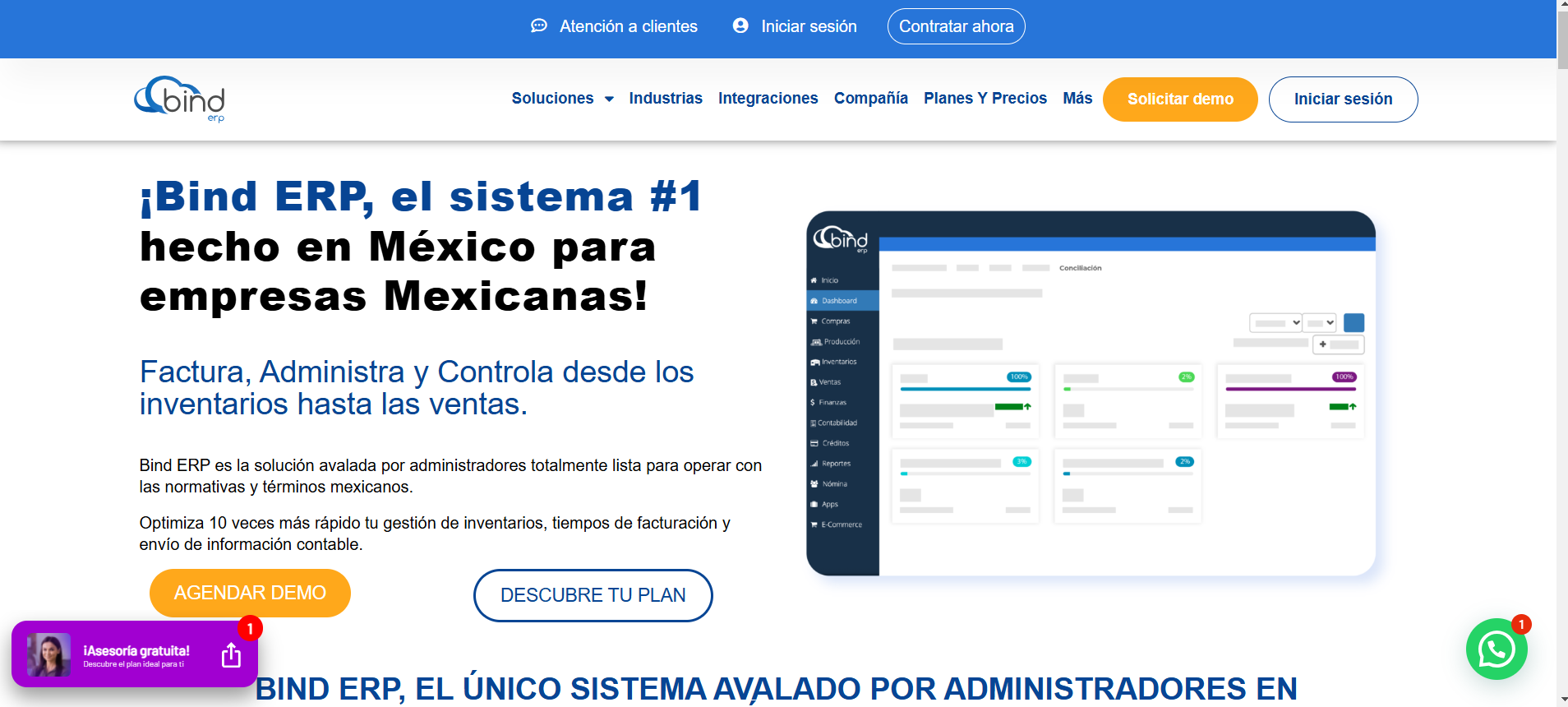Click the Iniciar sesión link in top blue bar
This screenshot has height=707, width=1568.
pos(809,26)
